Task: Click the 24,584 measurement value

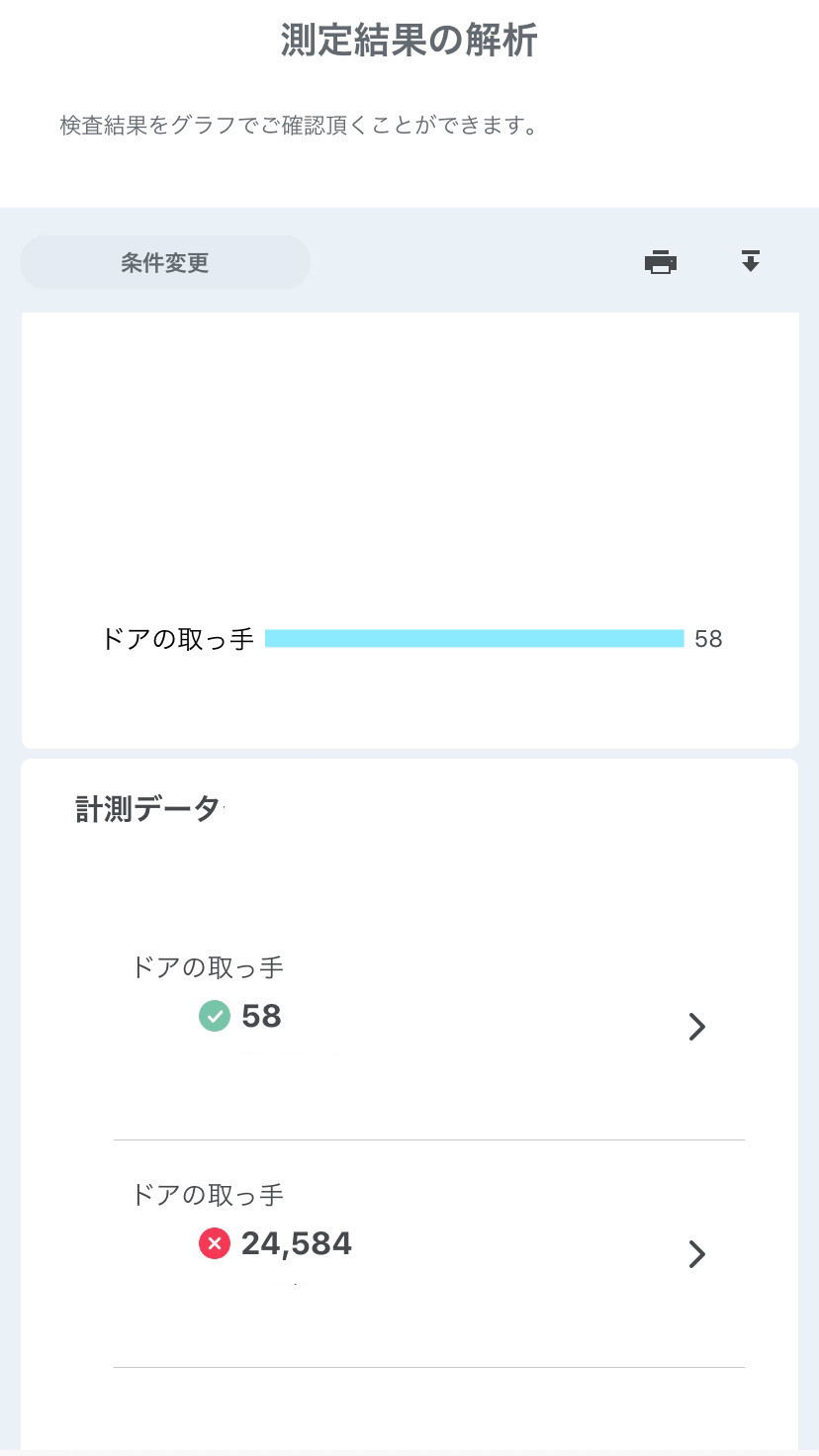Action: coord(297,1243)
